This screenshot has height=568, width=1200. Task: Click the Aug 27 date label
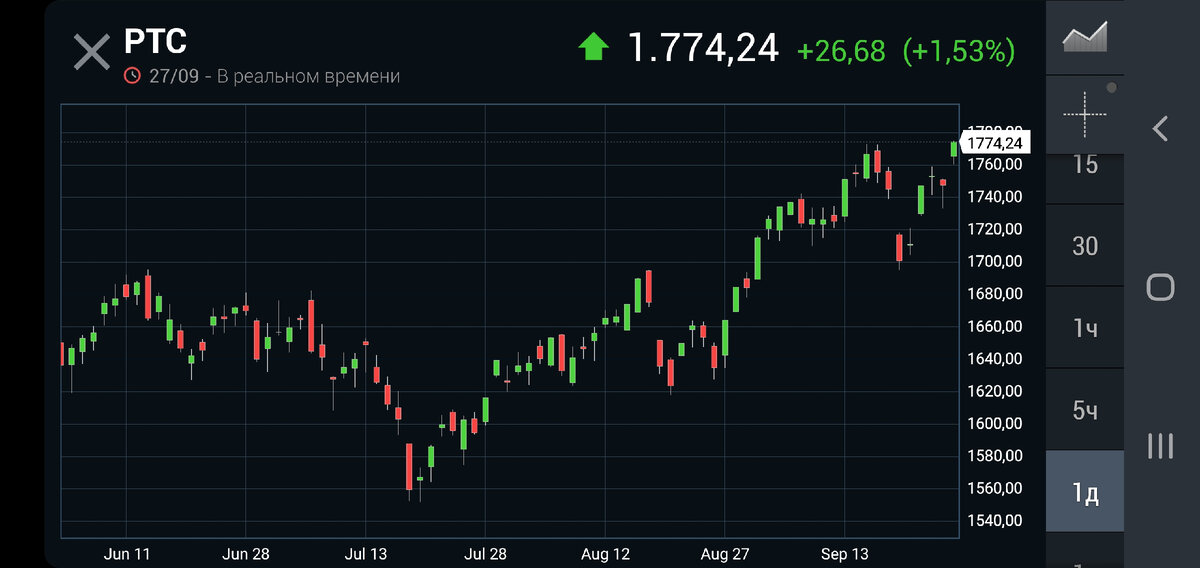tap(725, 553)
